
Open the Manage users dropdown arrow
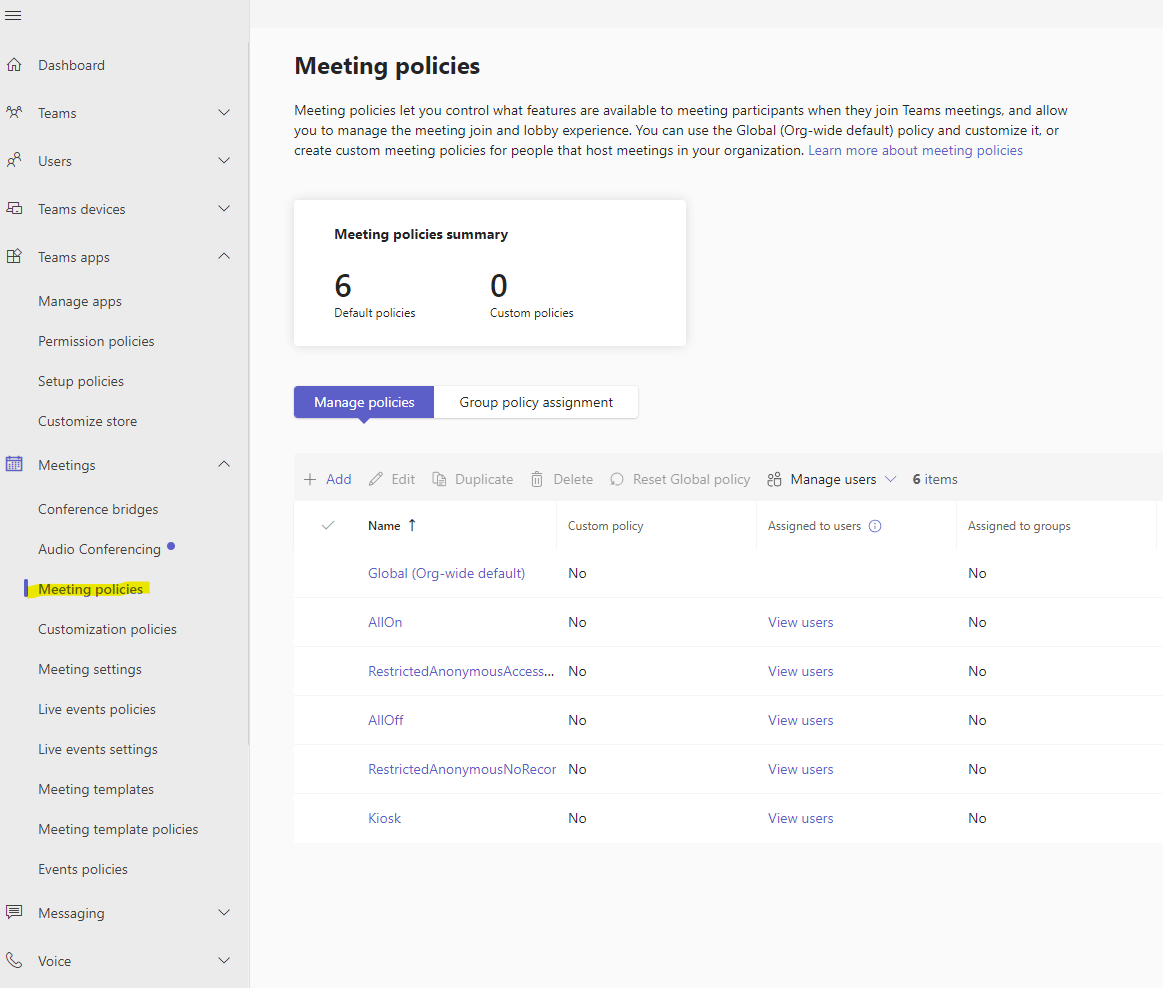click(891, 479)
